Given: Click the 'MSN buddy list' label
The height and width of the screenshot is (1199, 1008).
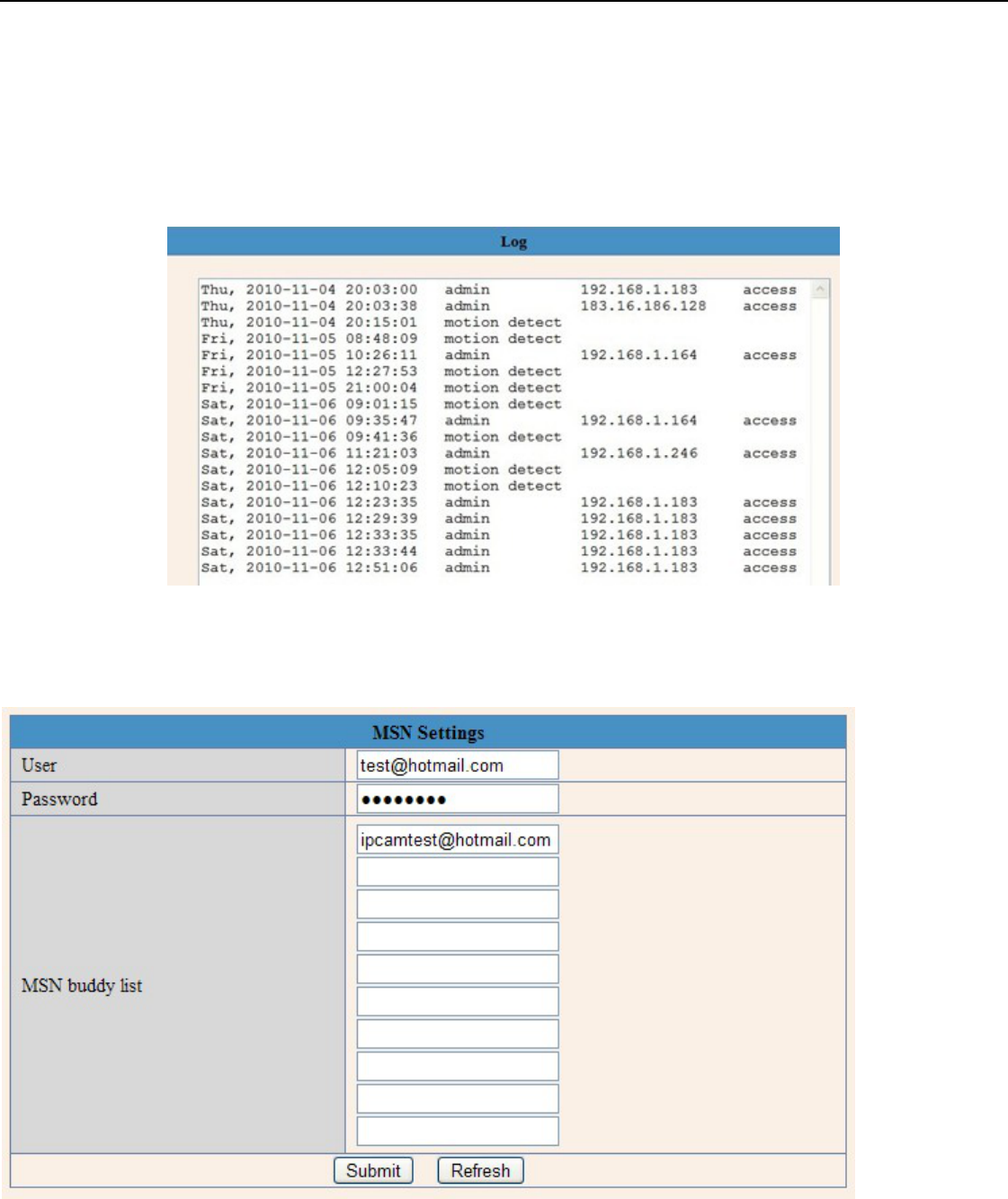Looking at the screenshot, I should (82, 985).
